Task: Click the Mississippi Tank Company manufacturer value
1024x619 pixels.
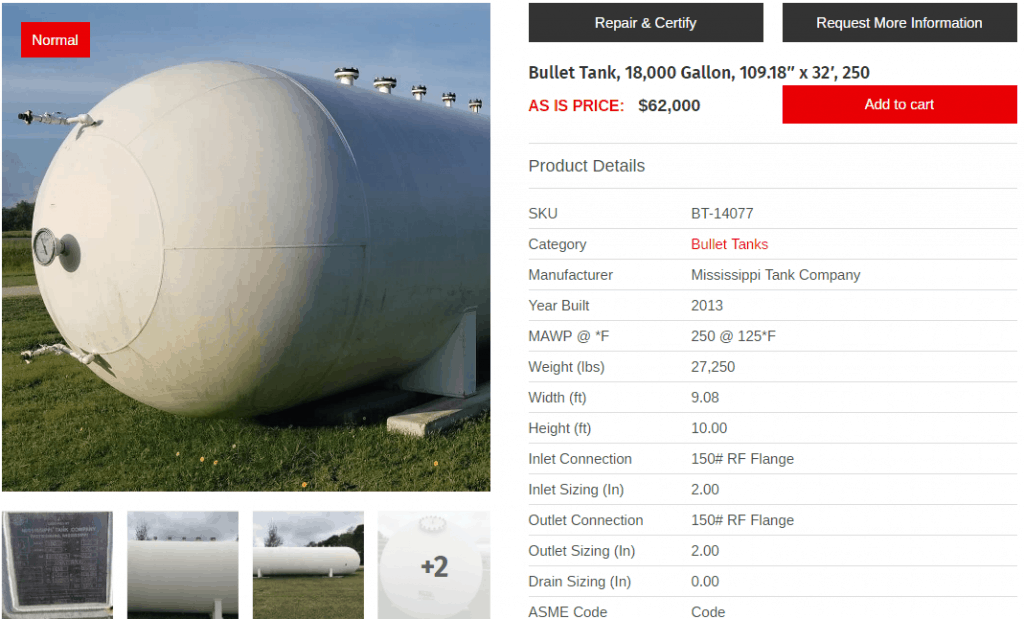Action: pyautogui.click(x=775, y=275)
